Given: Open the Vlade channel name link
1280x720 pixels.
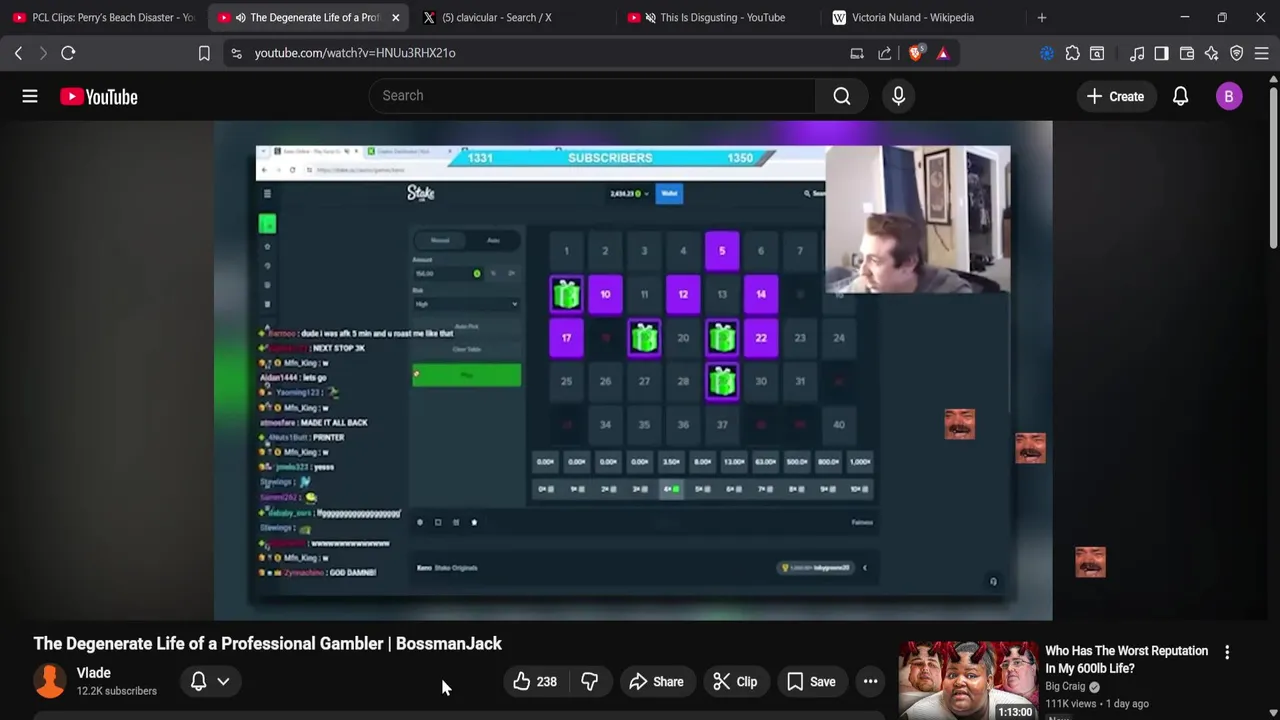Looking at the screenshot, I should tap(94, 673).
